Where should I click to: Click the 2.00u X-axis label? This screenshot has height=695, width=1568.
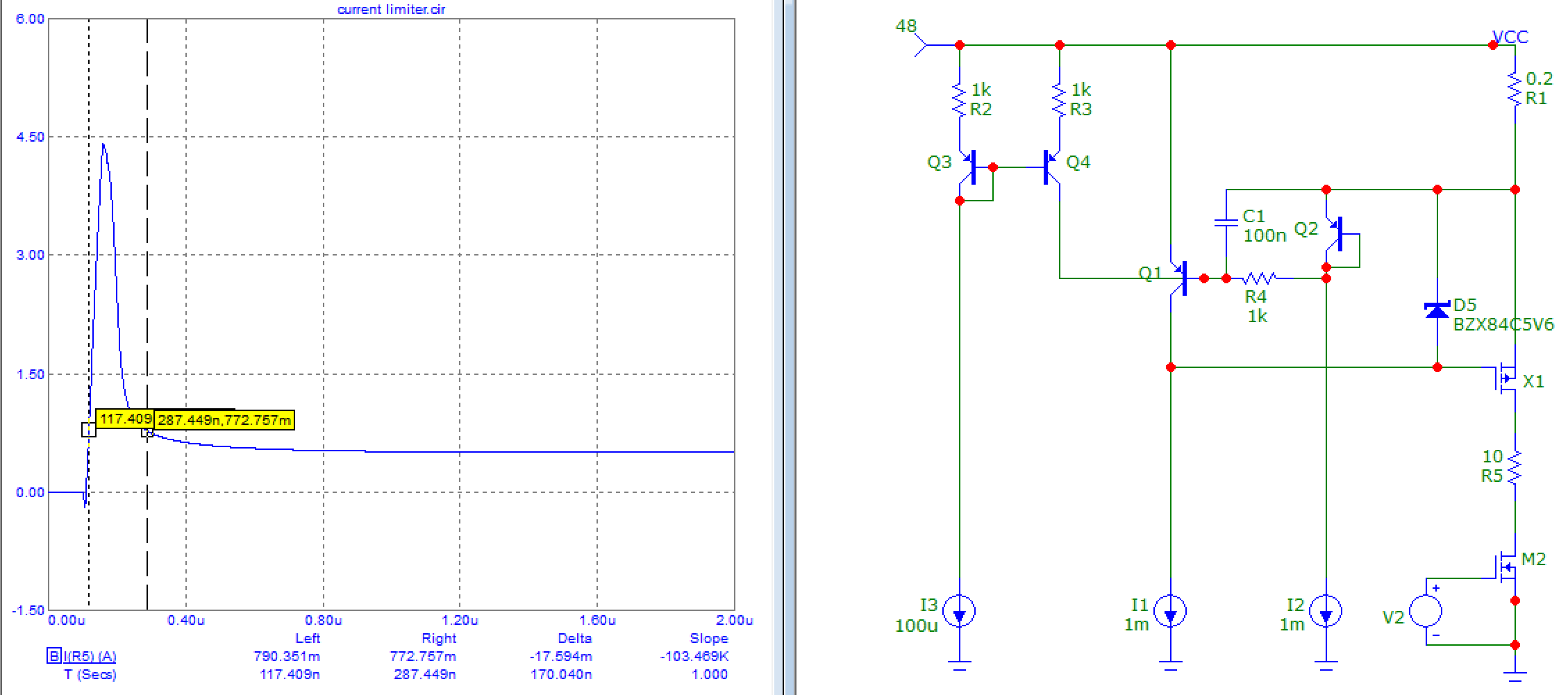point(735,620)
